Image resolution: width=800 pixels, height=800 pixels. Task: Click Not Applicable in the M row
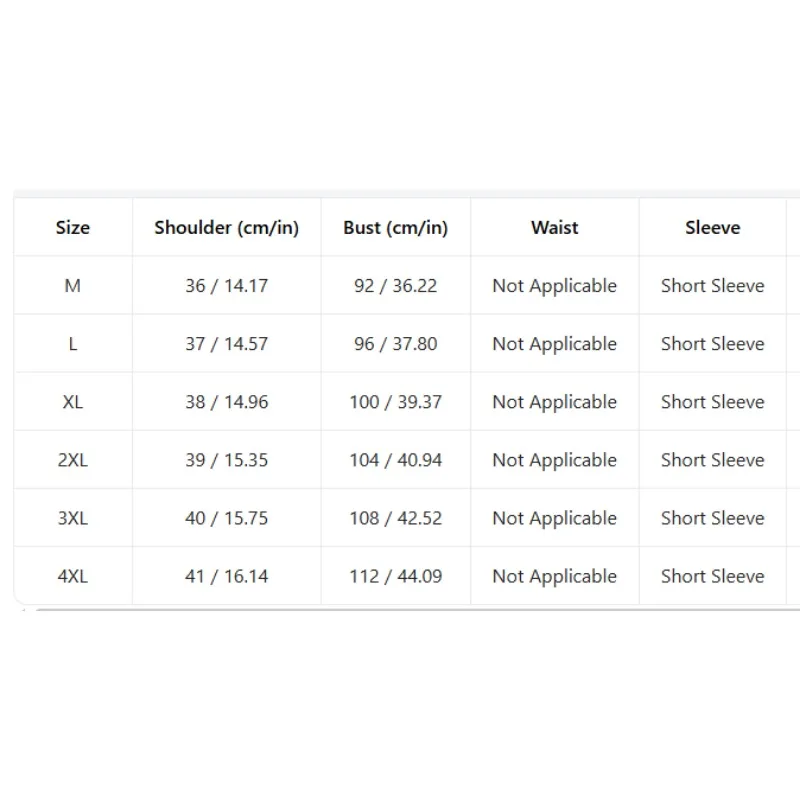pyautogui.click(x=555, y=286)
